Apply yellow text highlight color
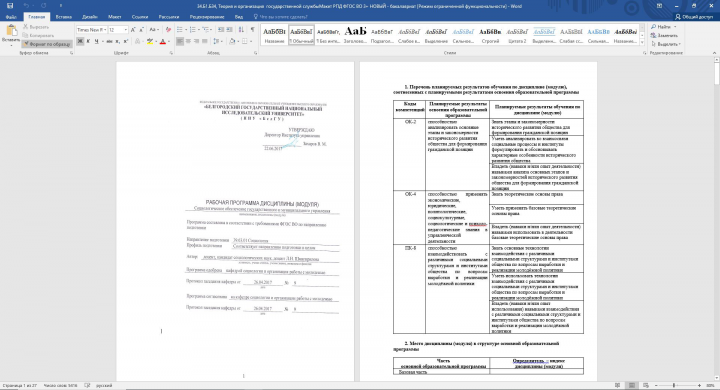 click(x=149, y=41)
